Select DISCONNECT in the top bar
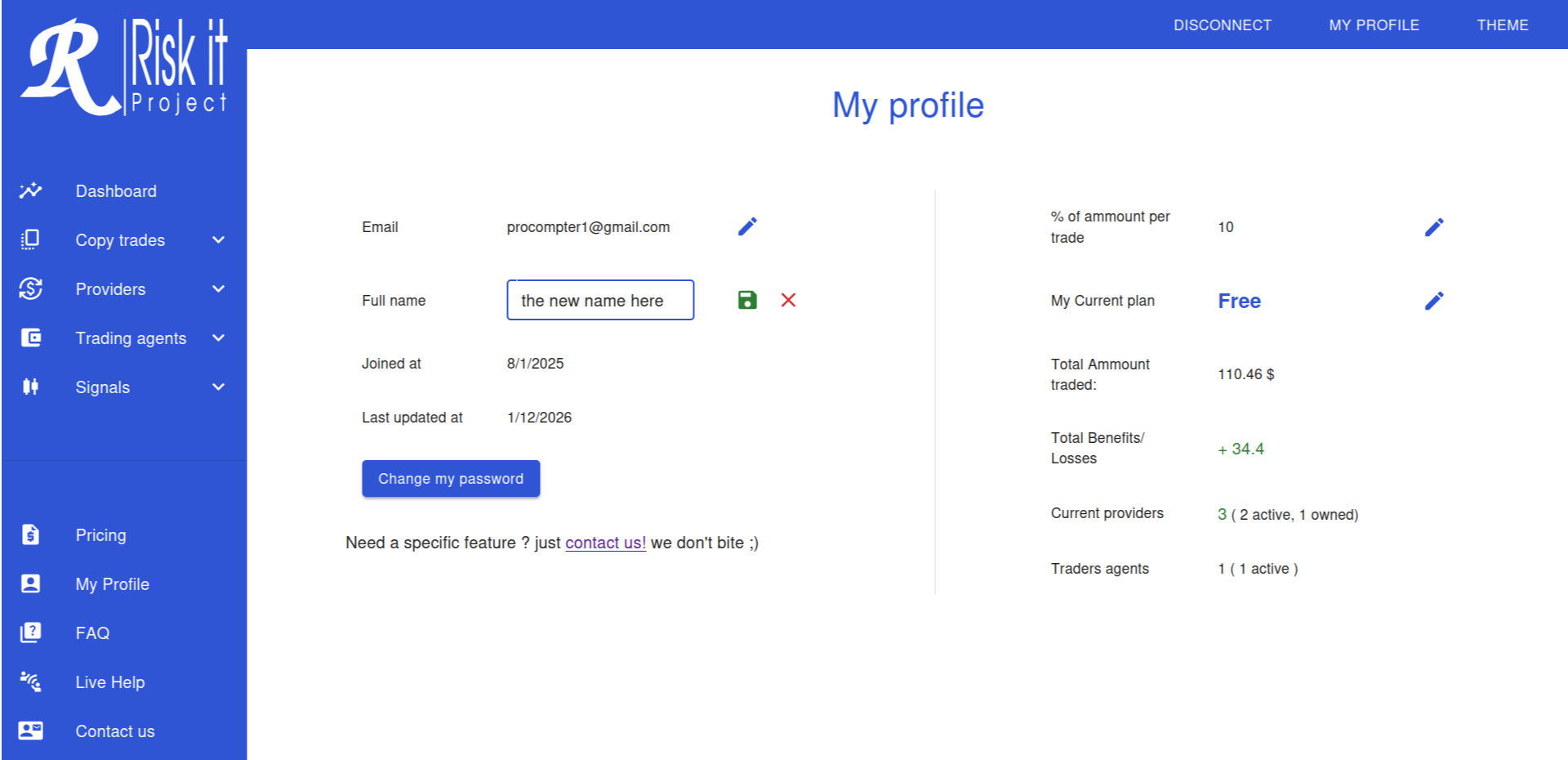The height and width of the screenshot is (760, 1568). (1223, 25)
